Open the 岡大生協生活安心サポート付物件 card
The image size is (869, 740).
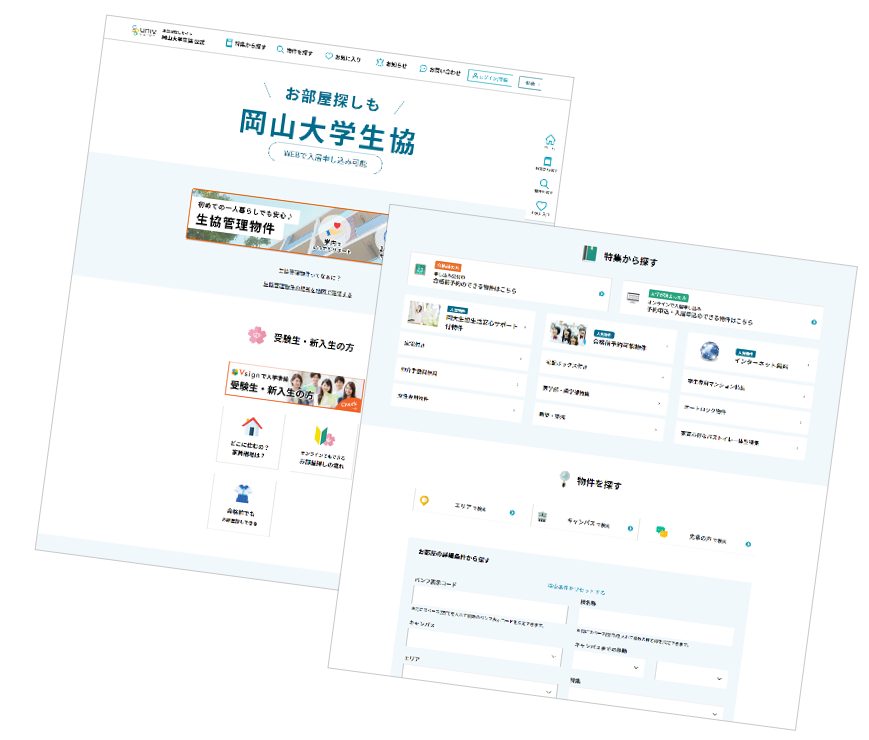coord(468,319)
